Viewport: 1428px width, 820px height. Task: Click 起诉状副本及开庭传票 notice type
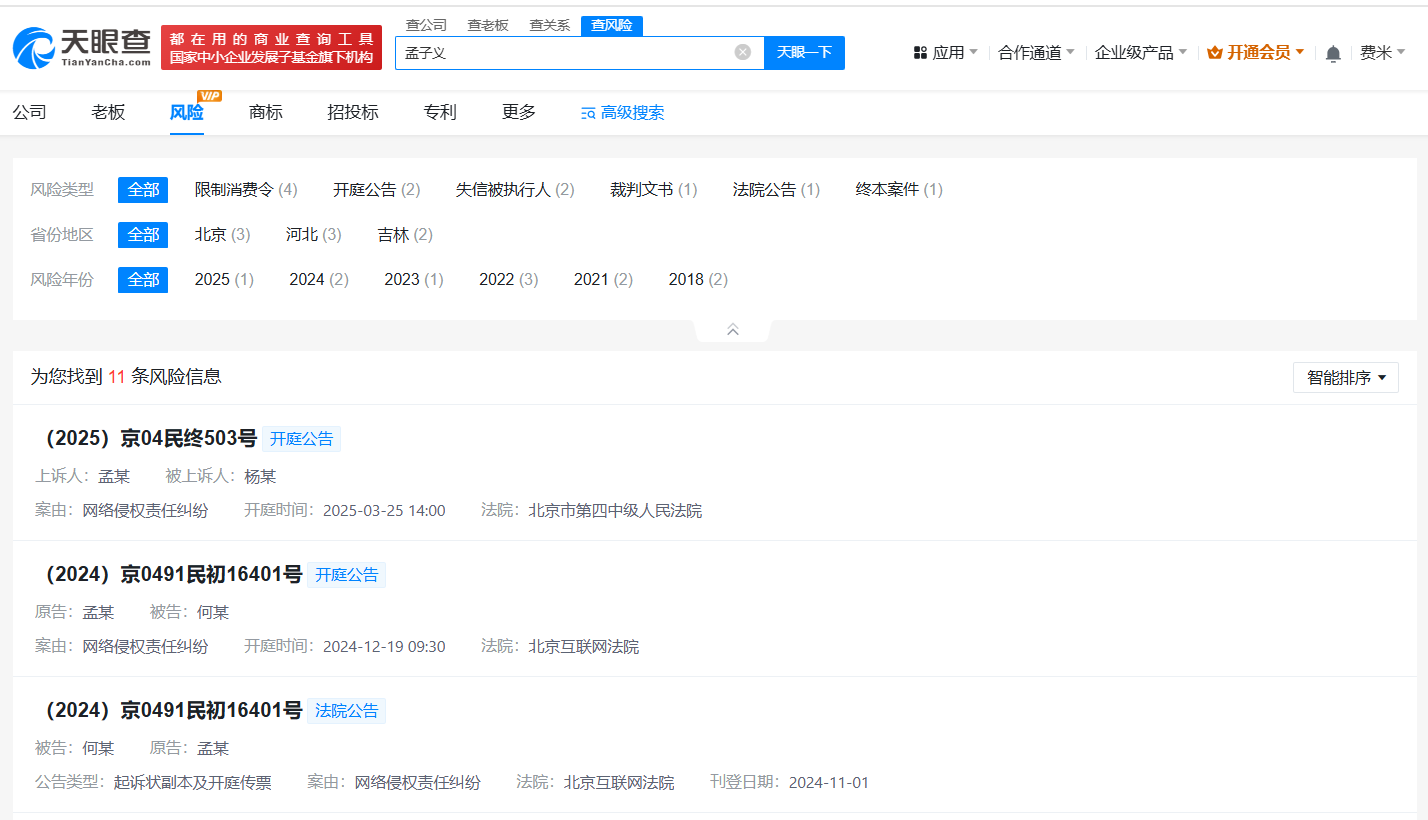coord(193,783)
